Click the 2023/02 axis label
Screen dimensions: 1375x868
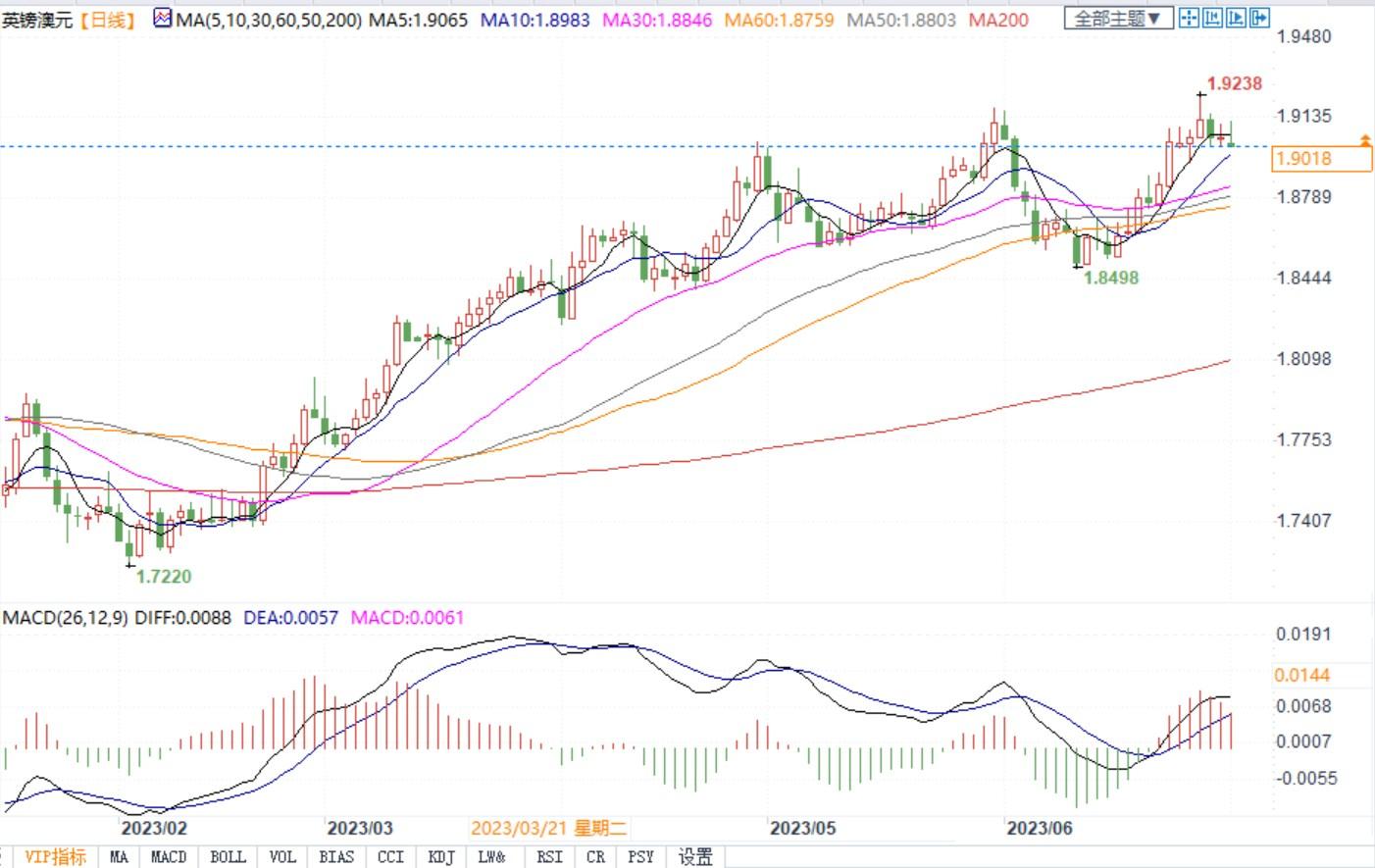pos(154,828)
